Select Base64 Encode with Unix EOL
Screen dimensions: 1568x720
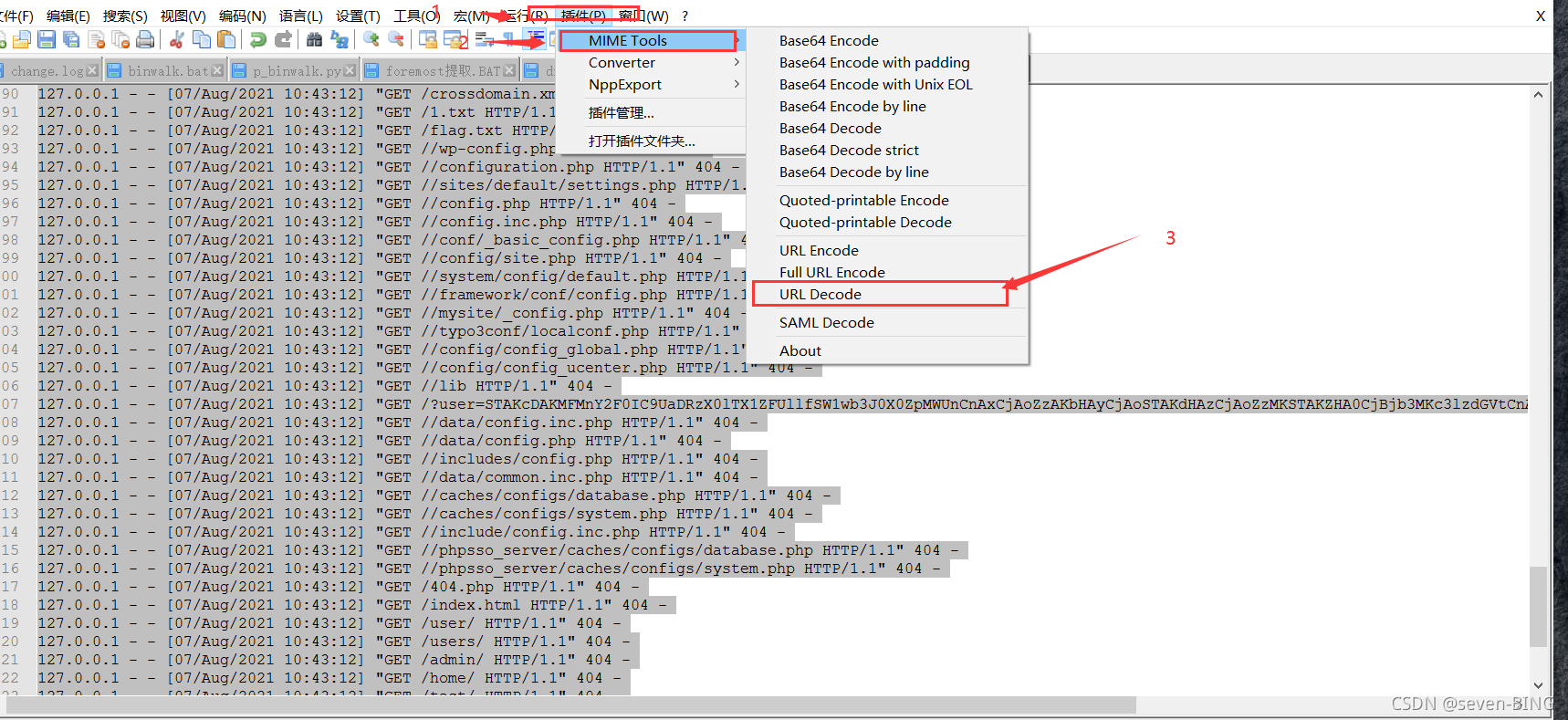point(887,84)
